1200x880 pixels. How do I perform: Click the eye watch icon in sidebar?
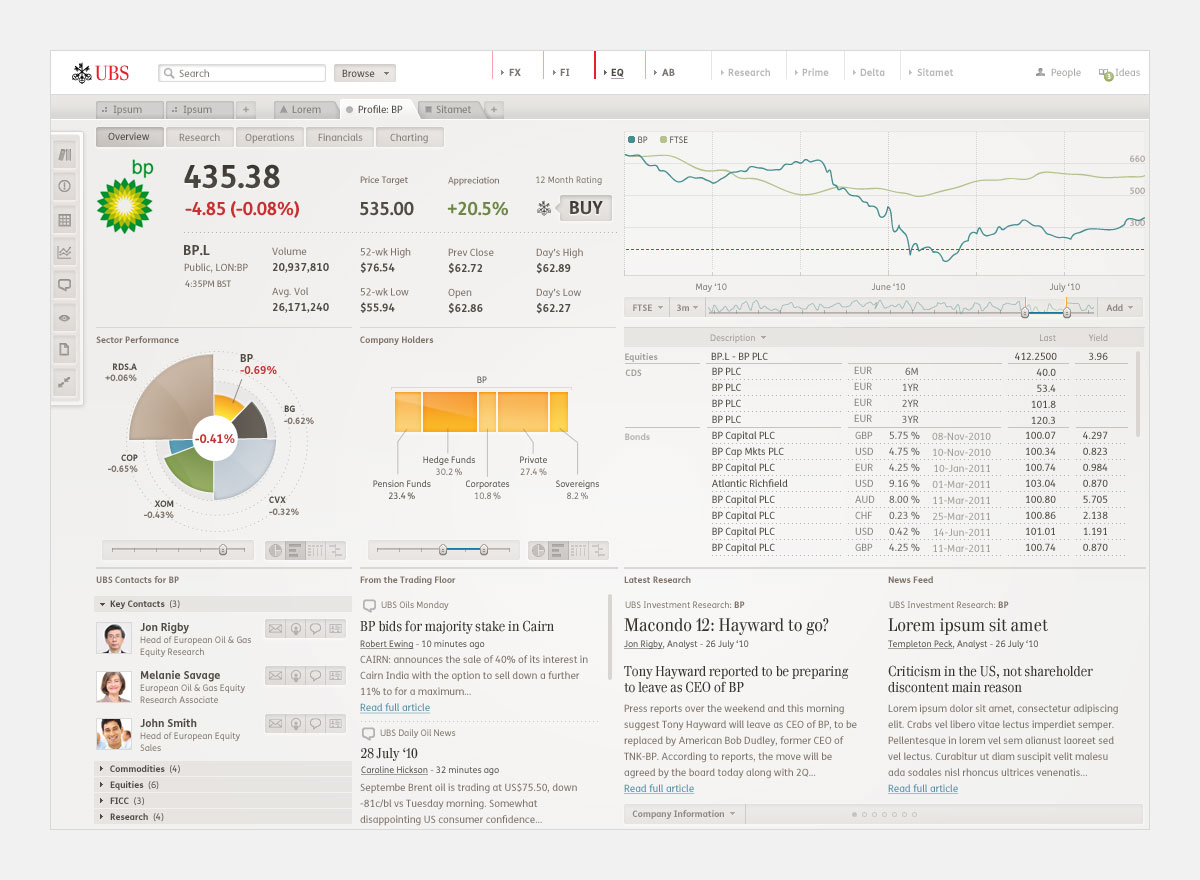point(66,317)
